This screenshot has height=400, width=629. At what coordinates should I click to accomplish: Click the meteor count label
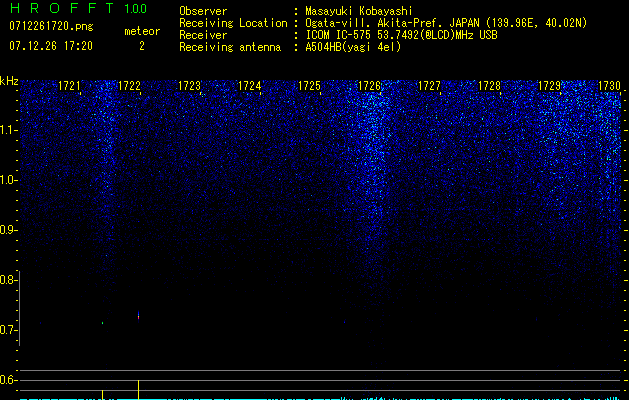(x=142, y=31)
